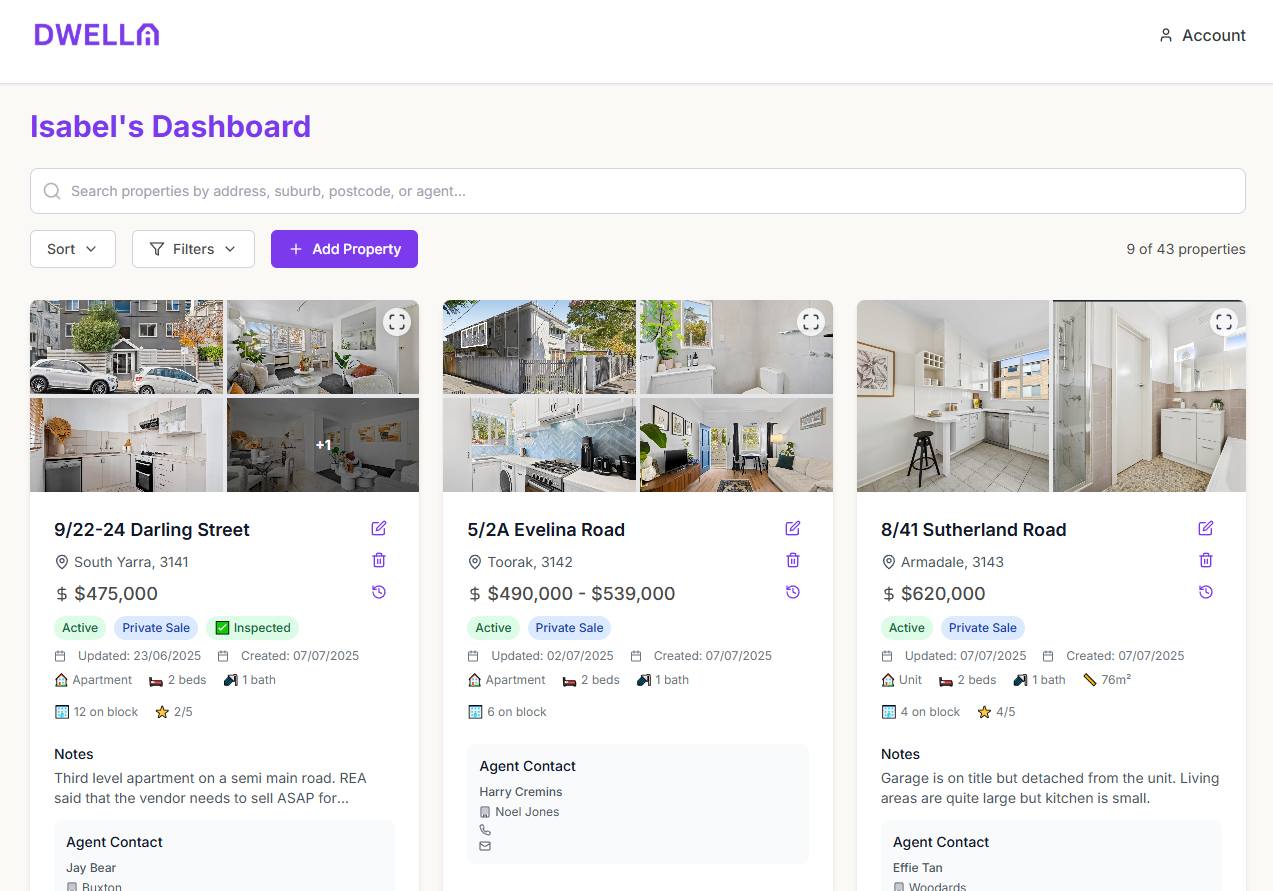Expand the Sutherland Road photo gallery fullscreen icon
The image size is (1273, 891).
click(x=1224, y=322)
